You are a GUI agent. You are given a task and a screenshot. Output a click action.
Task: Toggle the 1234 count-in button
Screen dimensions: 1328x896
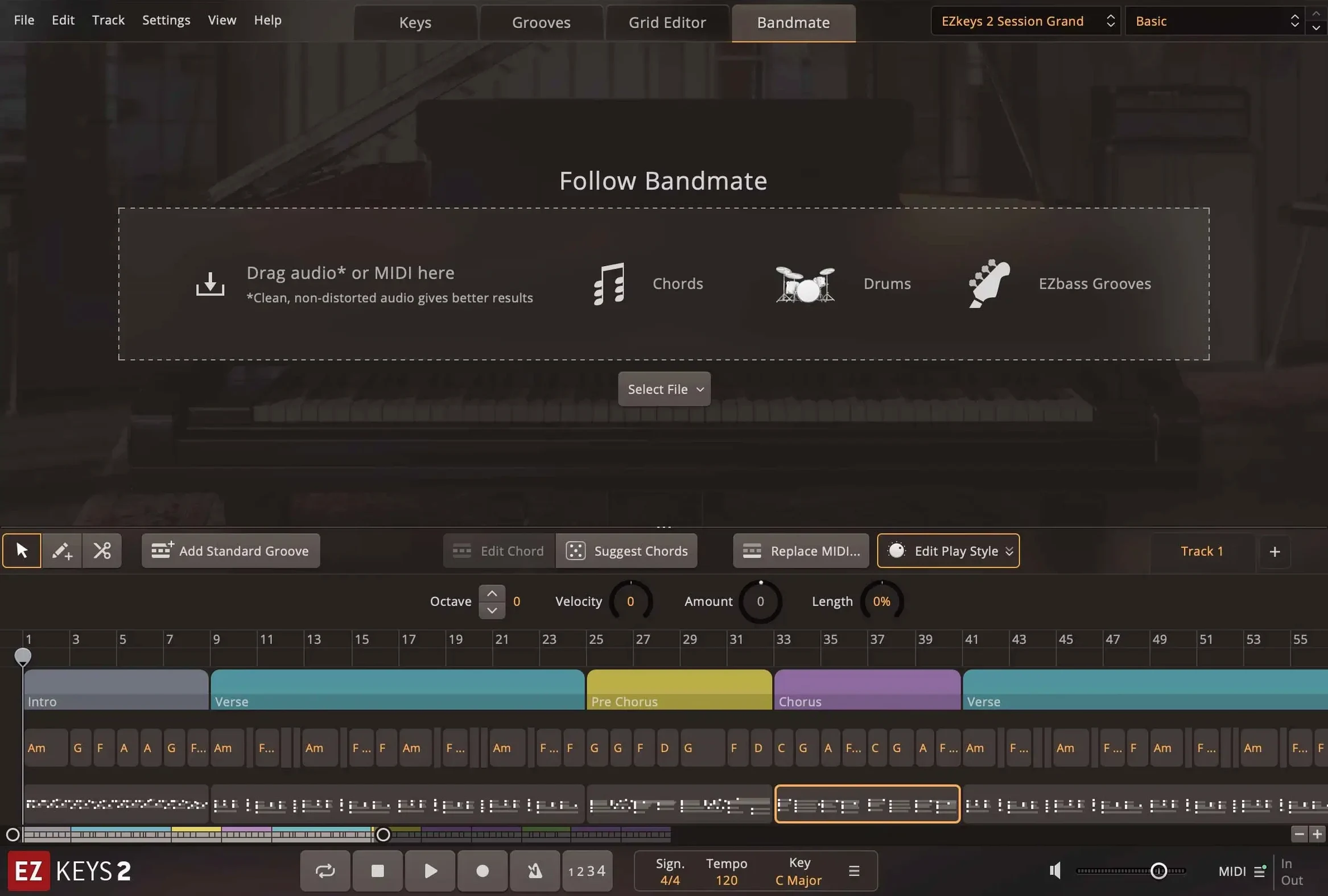[x=587, y=871]
